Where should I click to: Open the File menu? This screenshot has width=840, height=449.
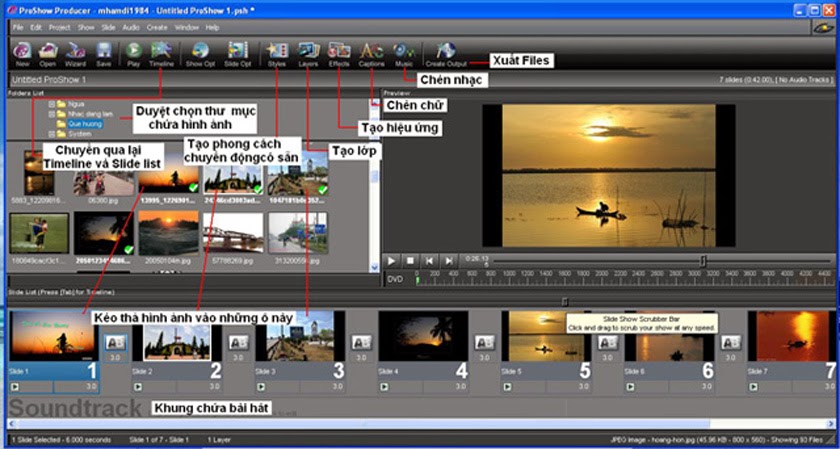18,28
